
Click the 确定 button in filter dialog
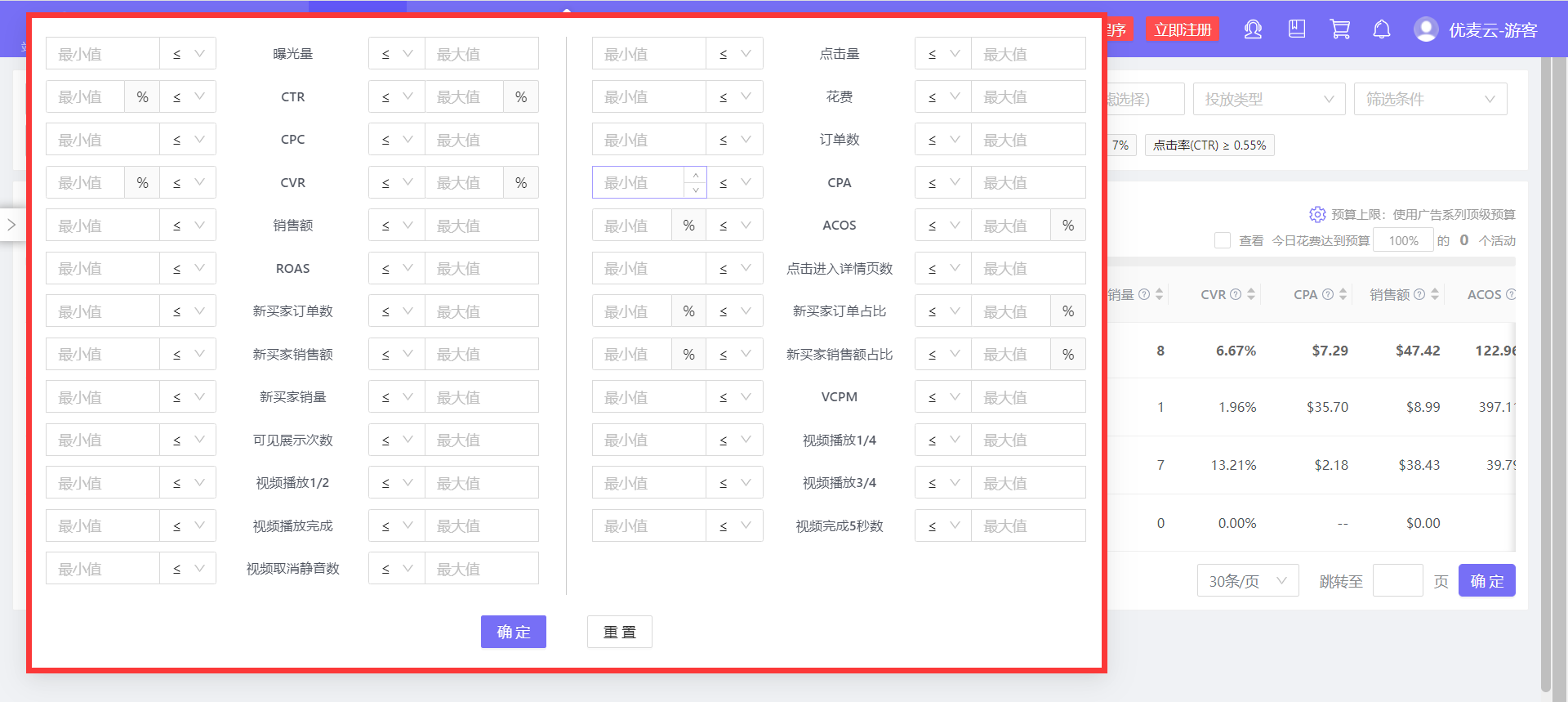pyautogui.click(x=514, y=632)
